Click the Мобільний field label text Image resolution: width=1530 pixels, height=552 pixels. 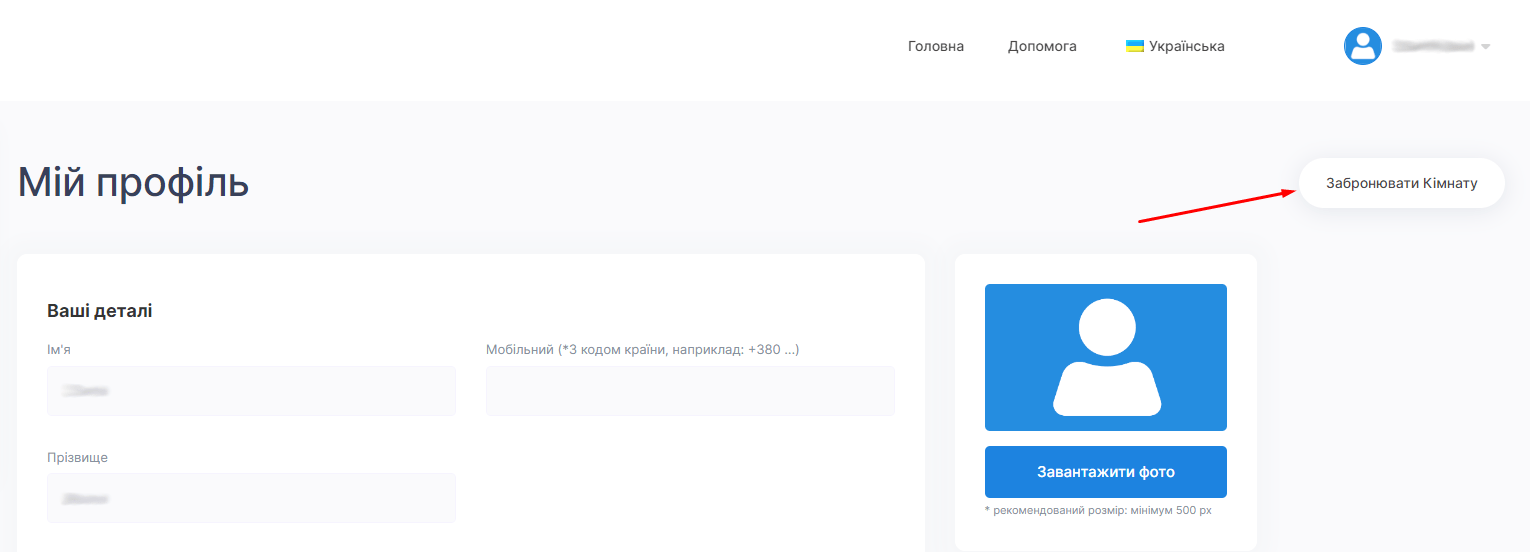pos(642,350)
